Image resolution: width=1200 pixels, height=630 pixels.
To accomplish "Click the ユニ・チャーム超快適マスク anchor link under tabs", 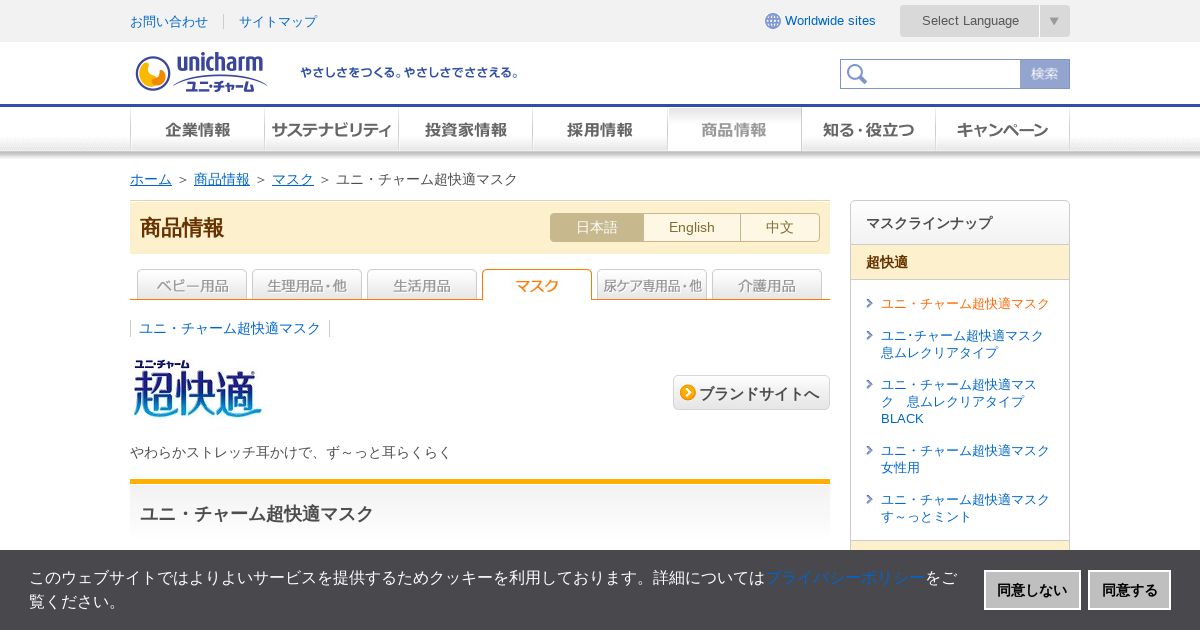I will coord(230,328).
